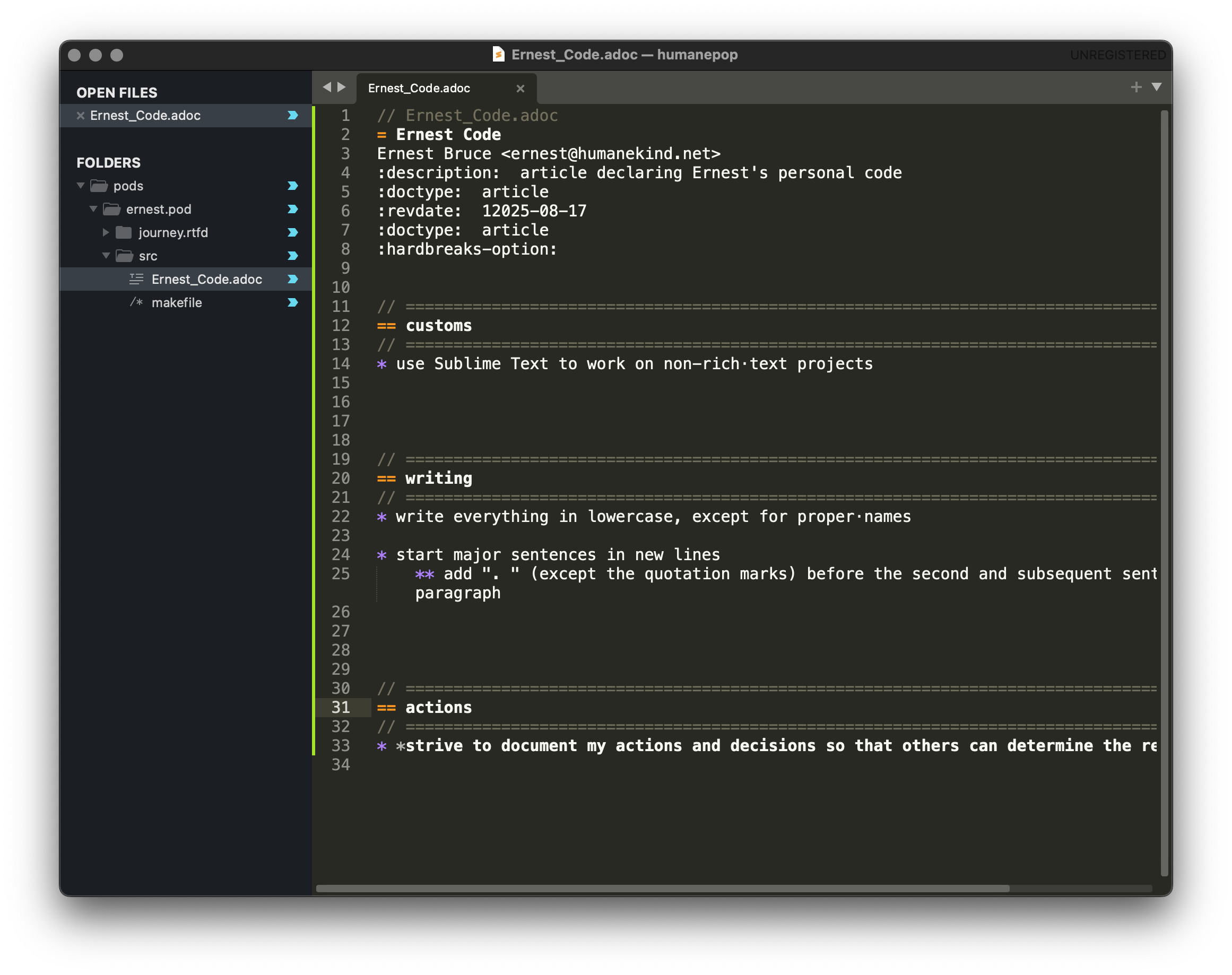The height and width of the screenshot is (975, 1232).
Task: Click the back navigation arrow in tab bar
Action: click(326, 88)
